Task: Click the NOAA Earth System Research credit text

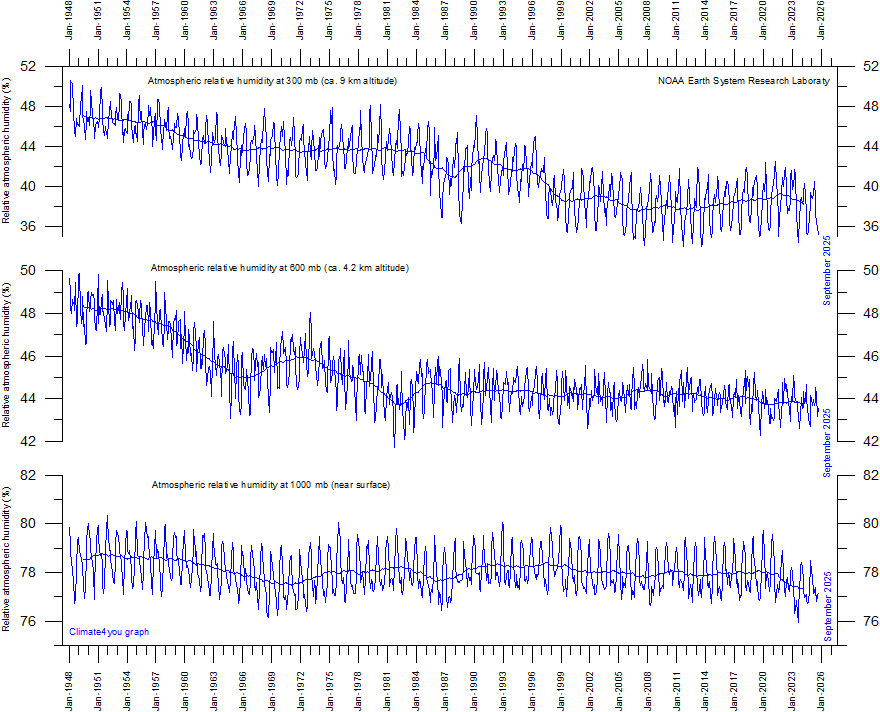Action: [742, 81]
